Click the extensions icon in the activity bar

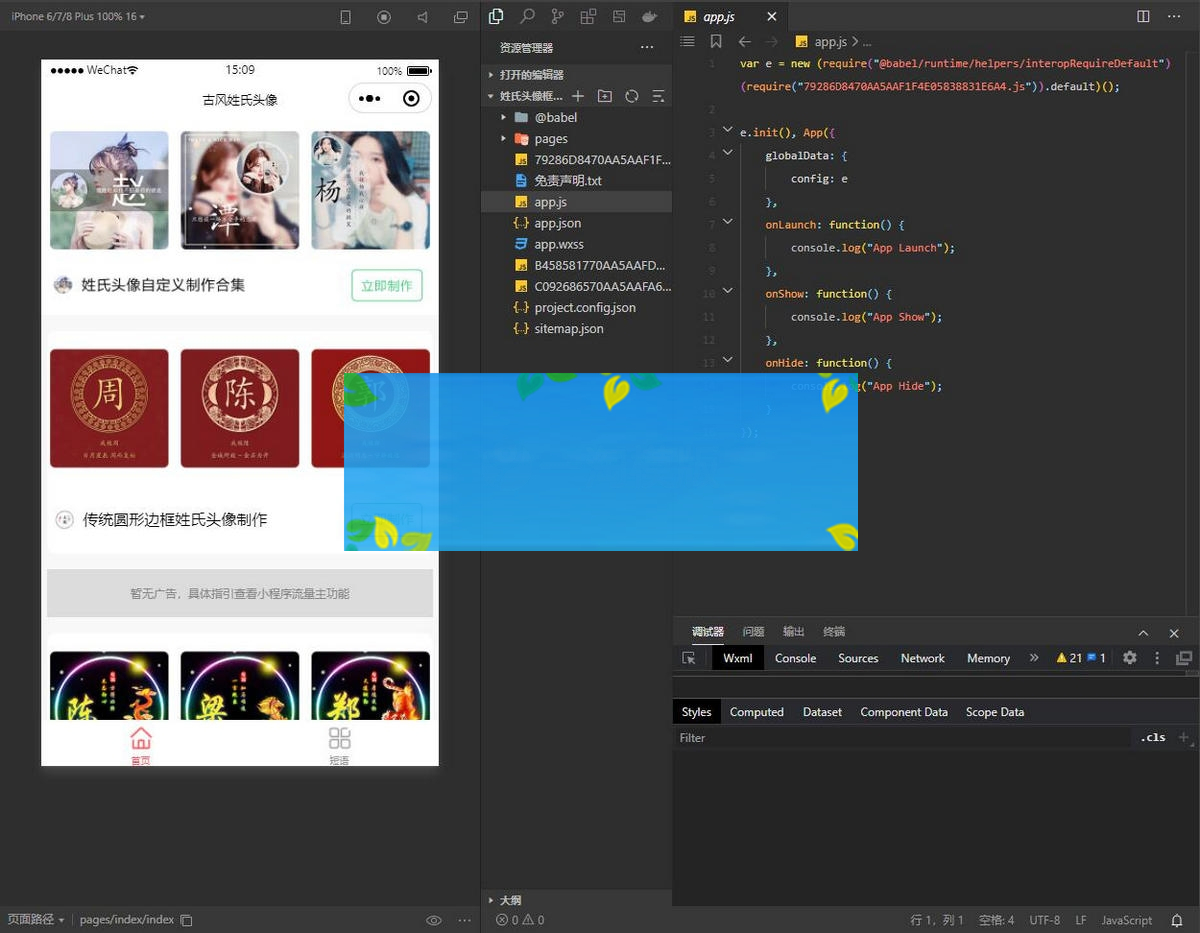pos(588,16)
